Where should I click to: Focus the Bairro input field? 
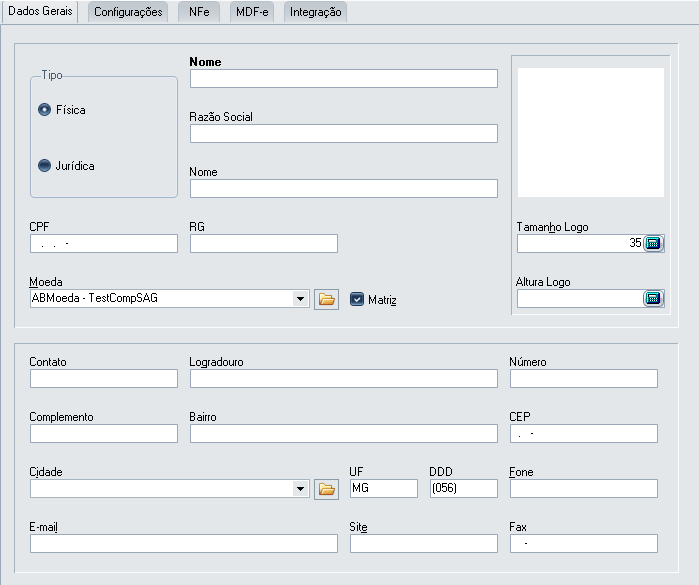(344, 433)
